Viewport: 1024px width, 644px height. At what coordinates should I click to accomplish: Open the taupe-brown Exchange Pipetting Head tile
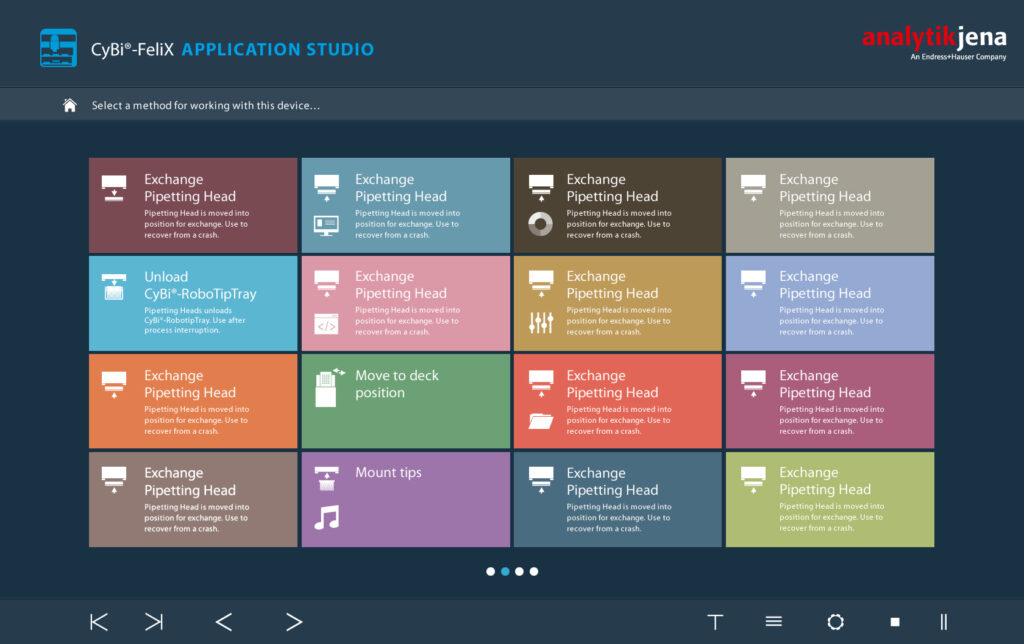(x=193, y=500)
